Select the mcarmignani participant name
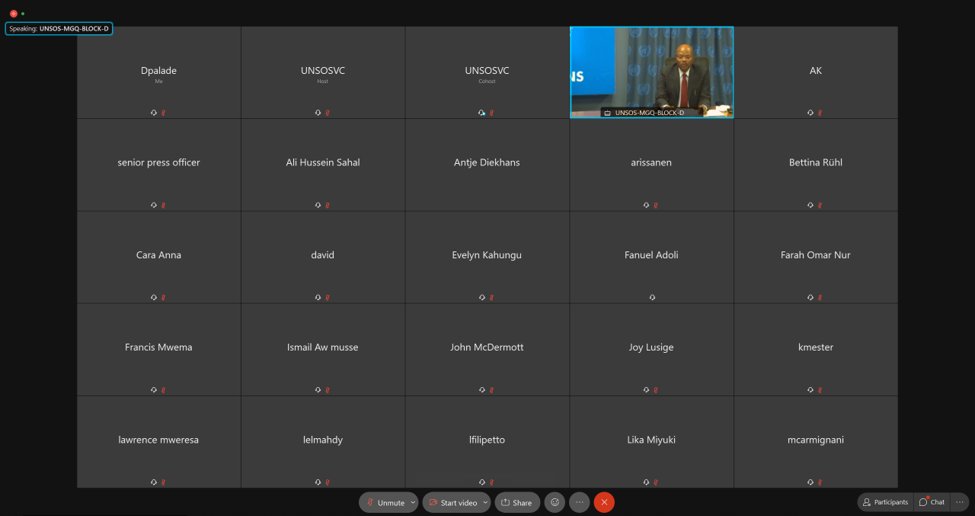Image resolution: width=975 pixels, height=516 pixels. [x=815, y=440]
